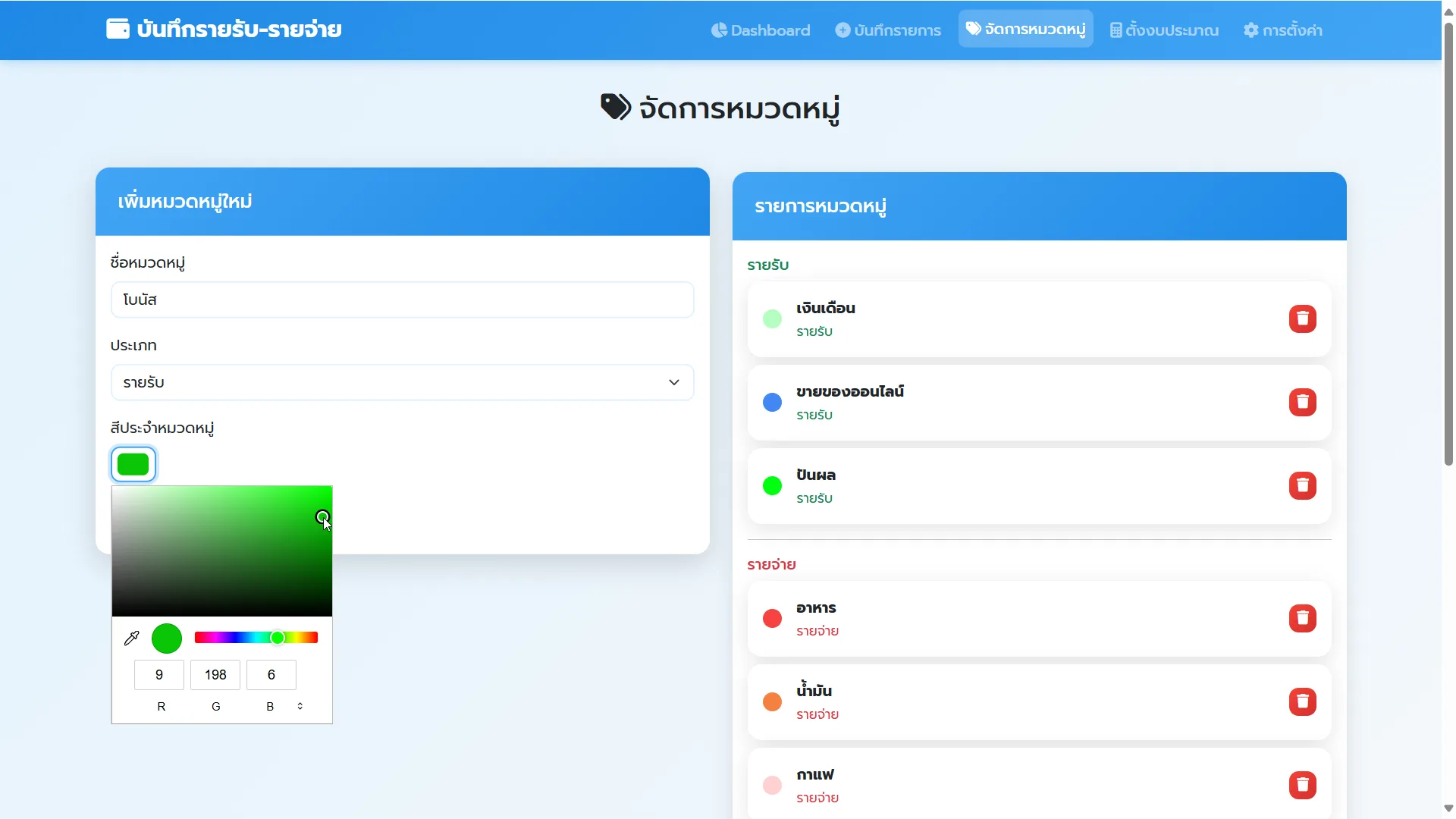
Task: Open the Dashboard tab
Action: (761, 30)
